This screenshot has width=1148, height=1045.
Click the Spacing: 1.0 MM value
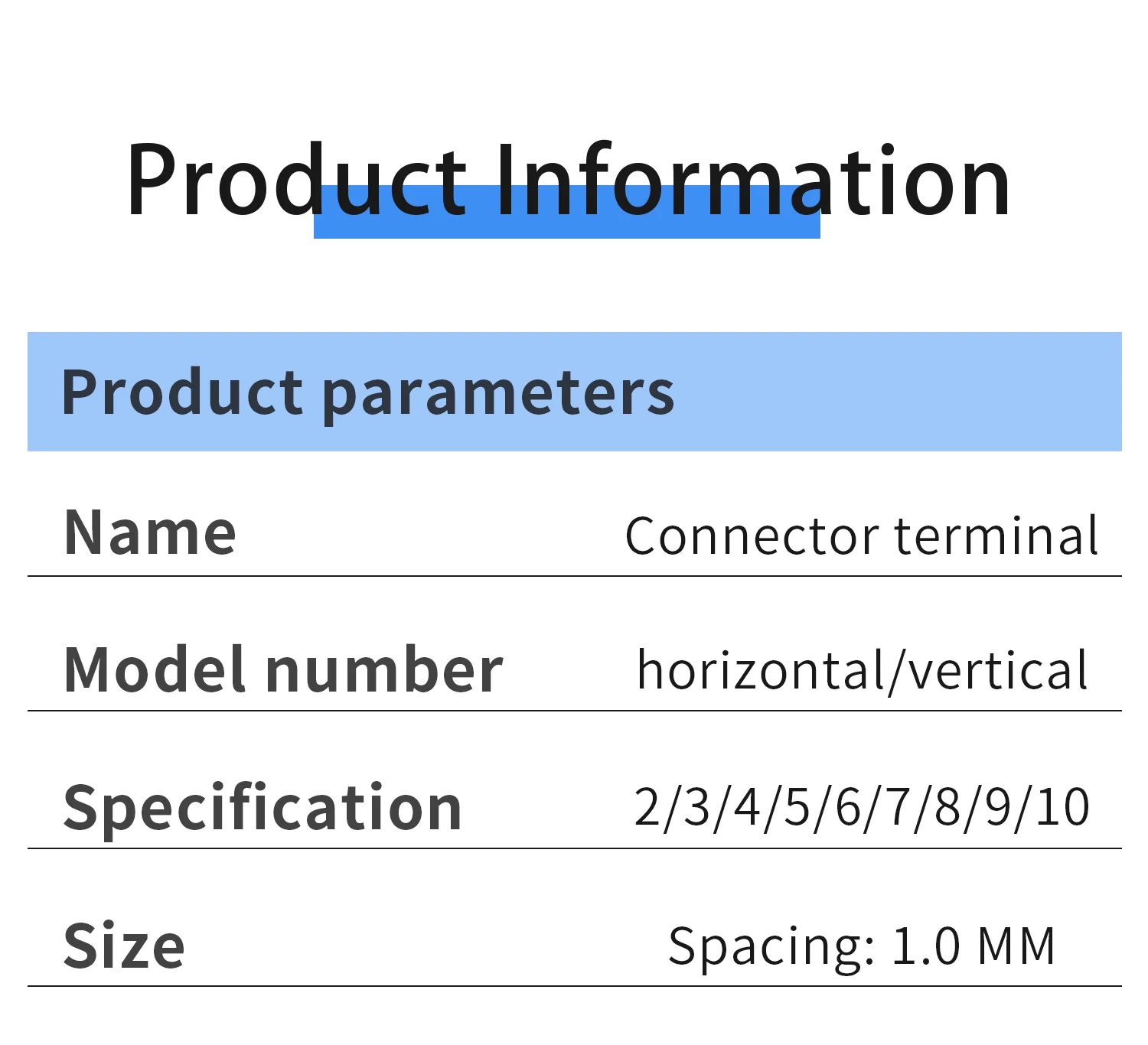pyautogui.click(x=862, y=947)
